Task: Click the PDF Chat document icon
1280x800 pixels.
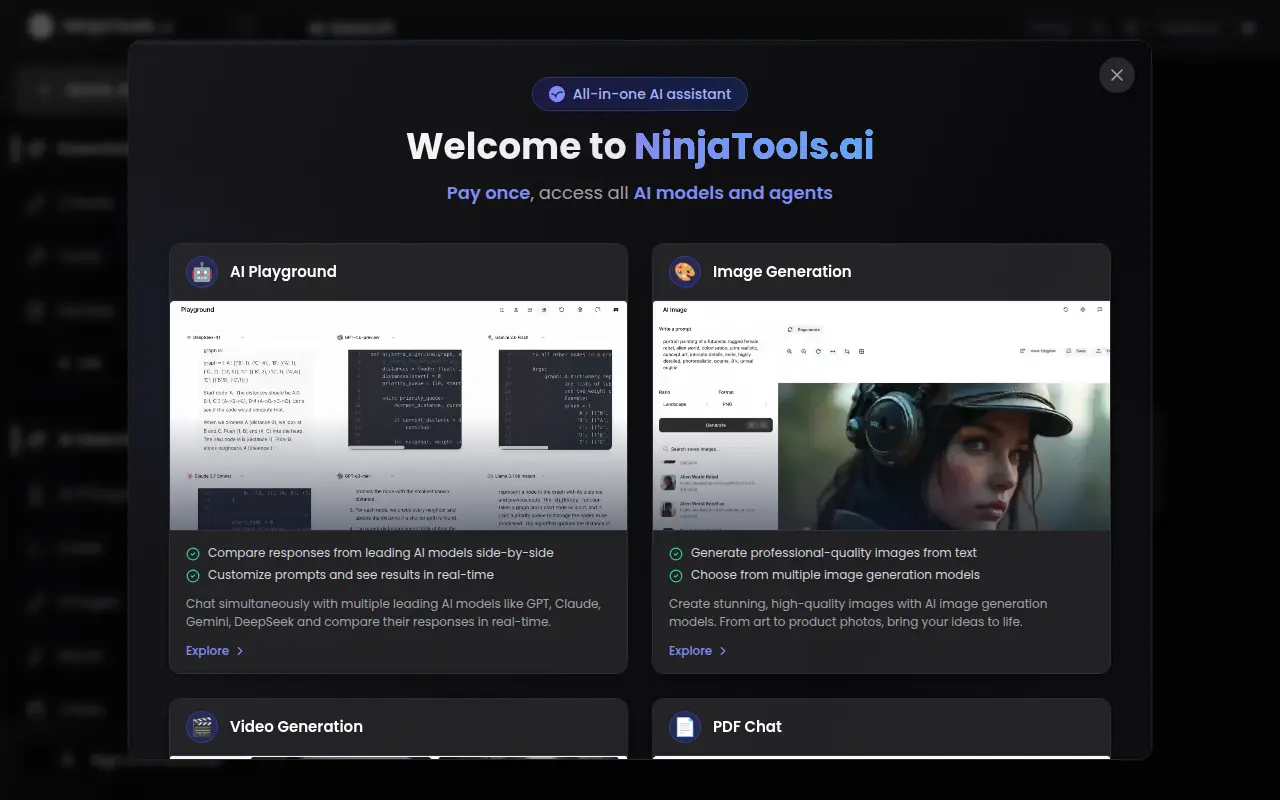Action: click(x=685, y=727)
